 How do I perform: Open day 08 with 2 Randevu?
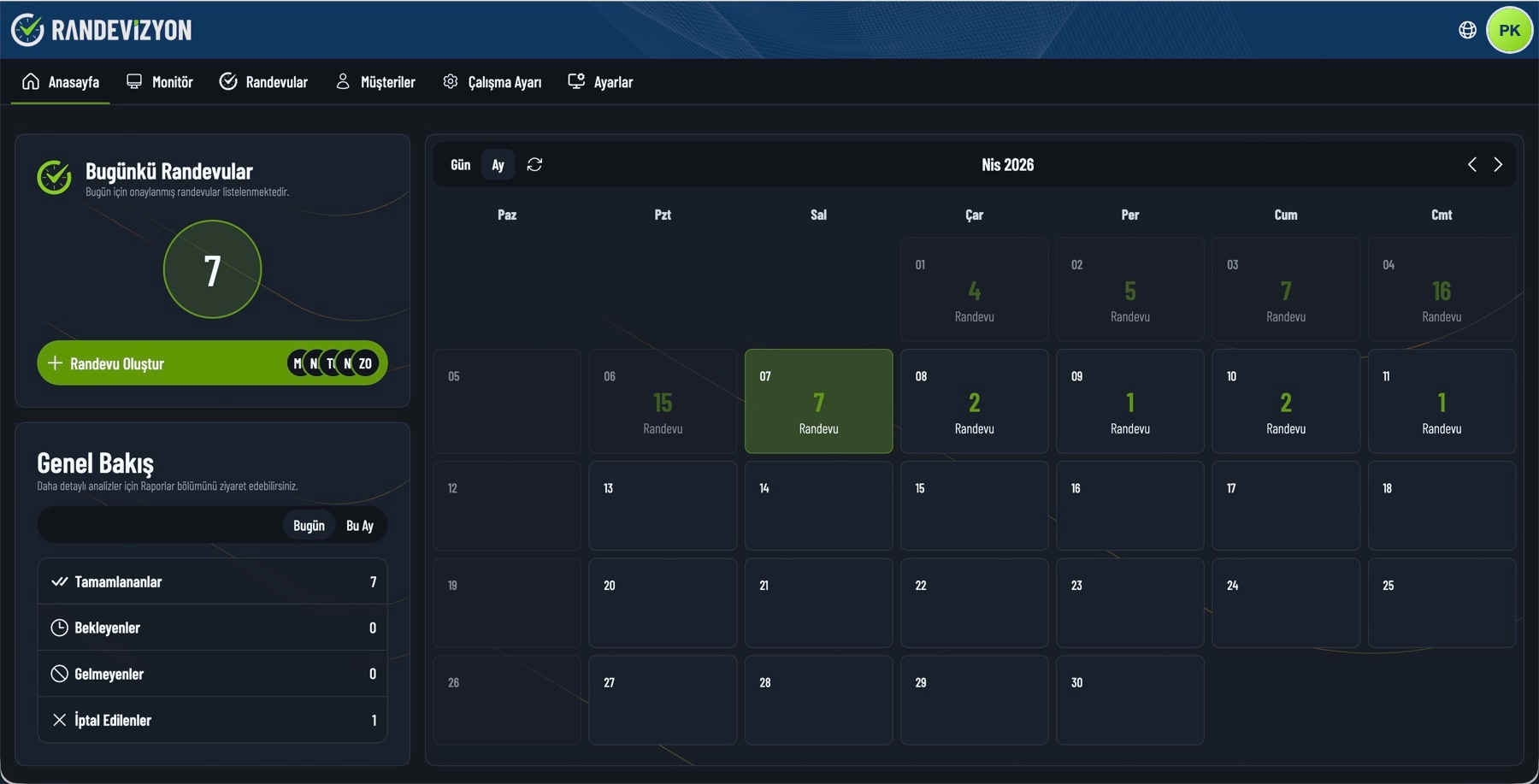coord(975,401)
